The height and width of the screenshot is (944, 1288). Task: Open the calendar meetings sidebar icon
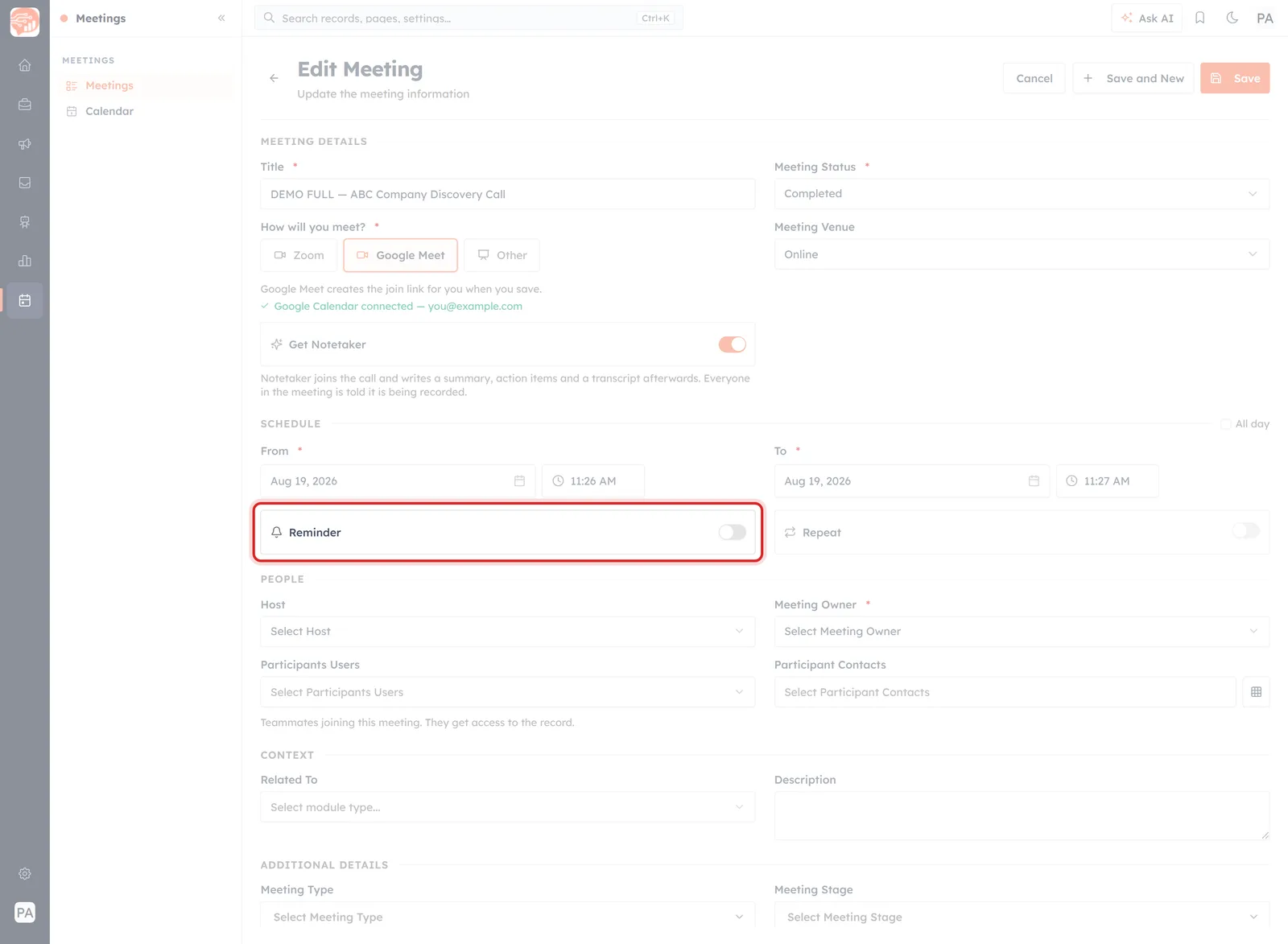[25, 300]
